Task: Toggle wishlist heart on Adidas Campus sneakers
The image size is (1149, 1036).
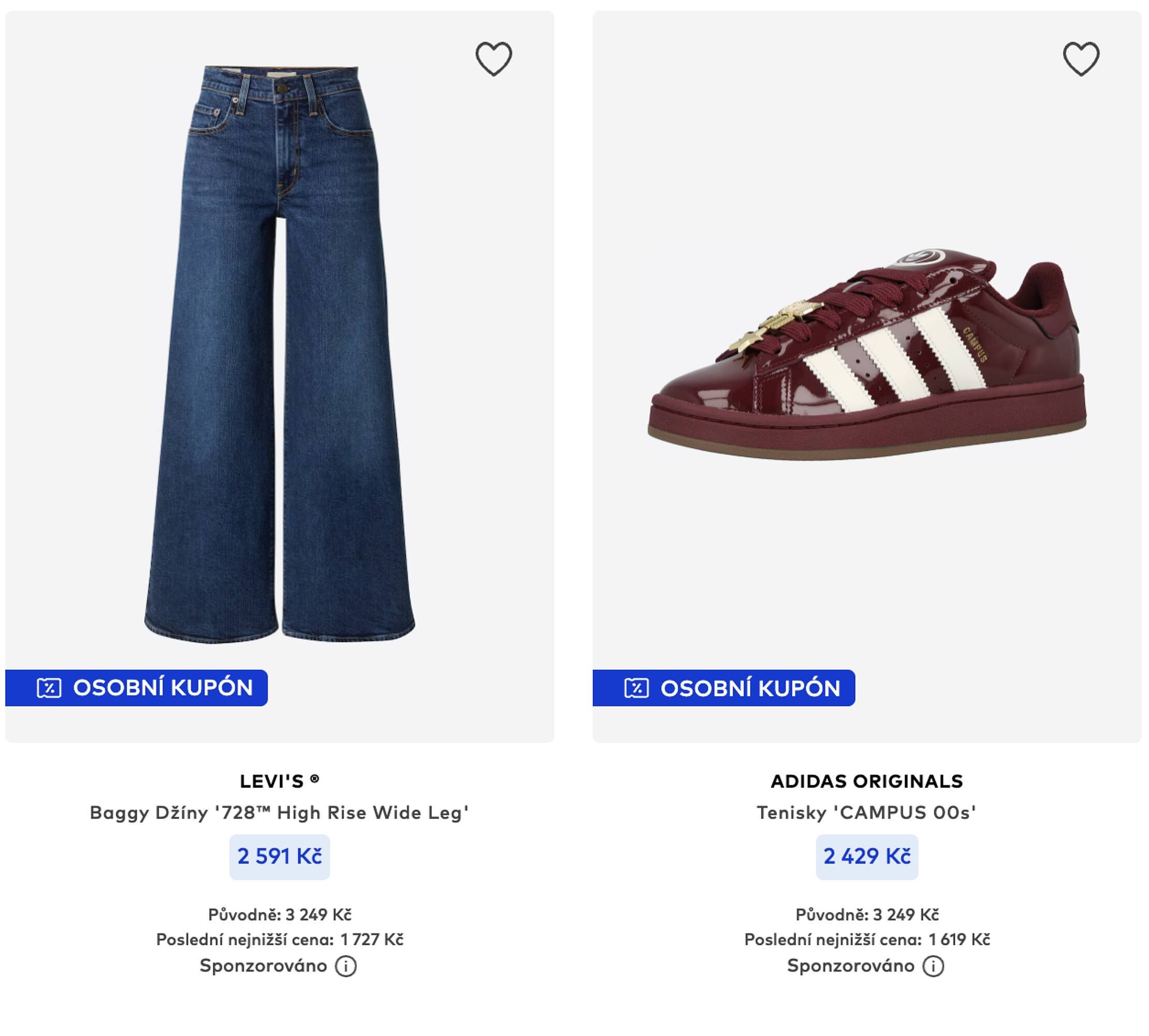Action: tap(1081, 59)
